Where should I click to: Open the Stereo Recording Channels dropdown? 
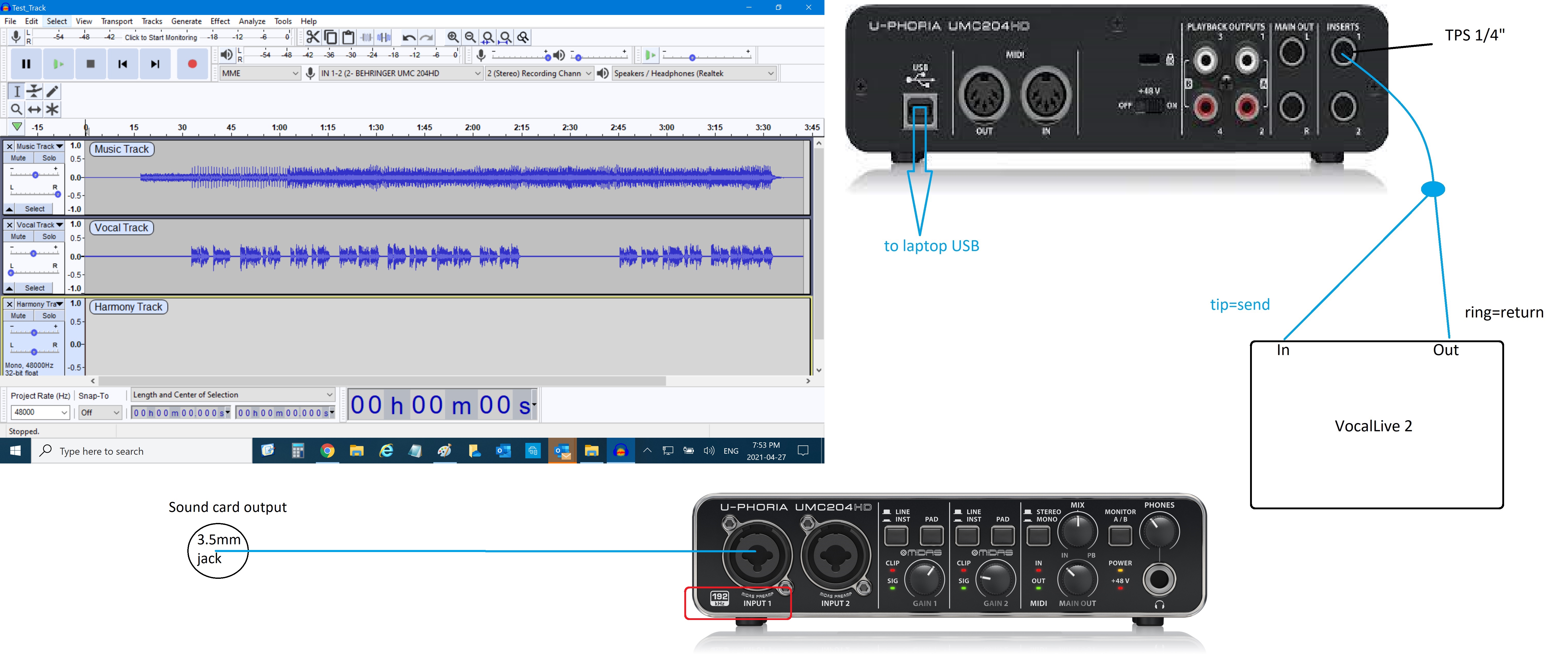click(x=539, y=73)
